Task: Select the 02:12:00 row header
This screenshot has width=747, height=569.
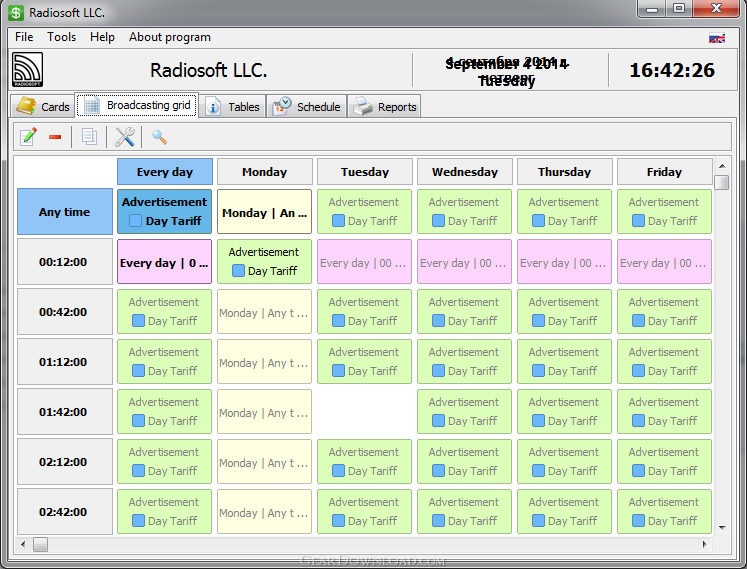Action: 65,462
